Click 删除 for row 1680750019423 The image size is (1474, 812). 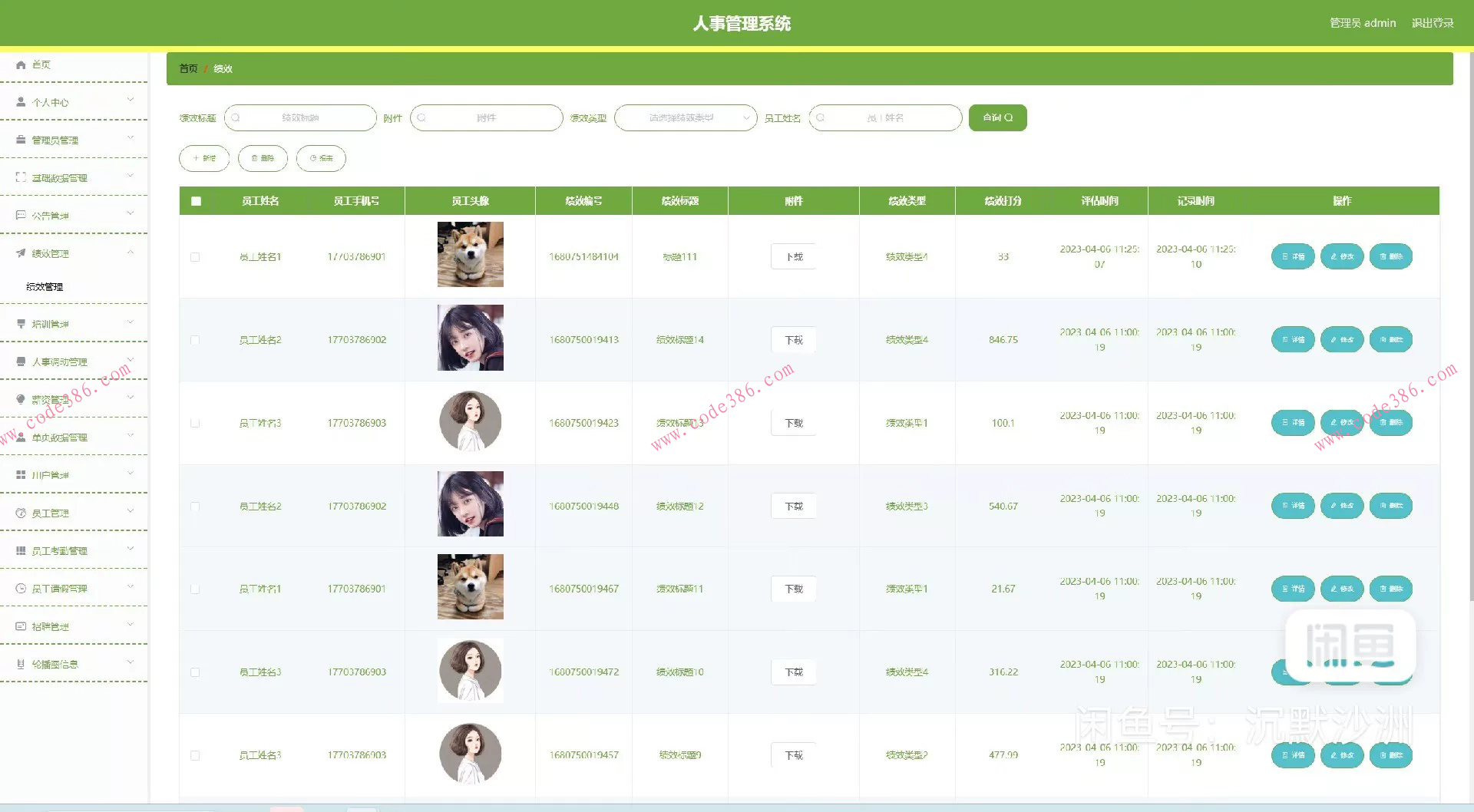pos(1391,422)
